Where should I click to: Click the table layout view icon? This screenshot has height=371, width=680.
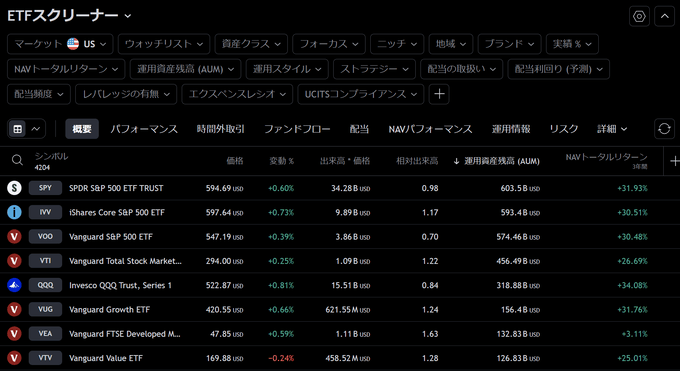(18, 129)
